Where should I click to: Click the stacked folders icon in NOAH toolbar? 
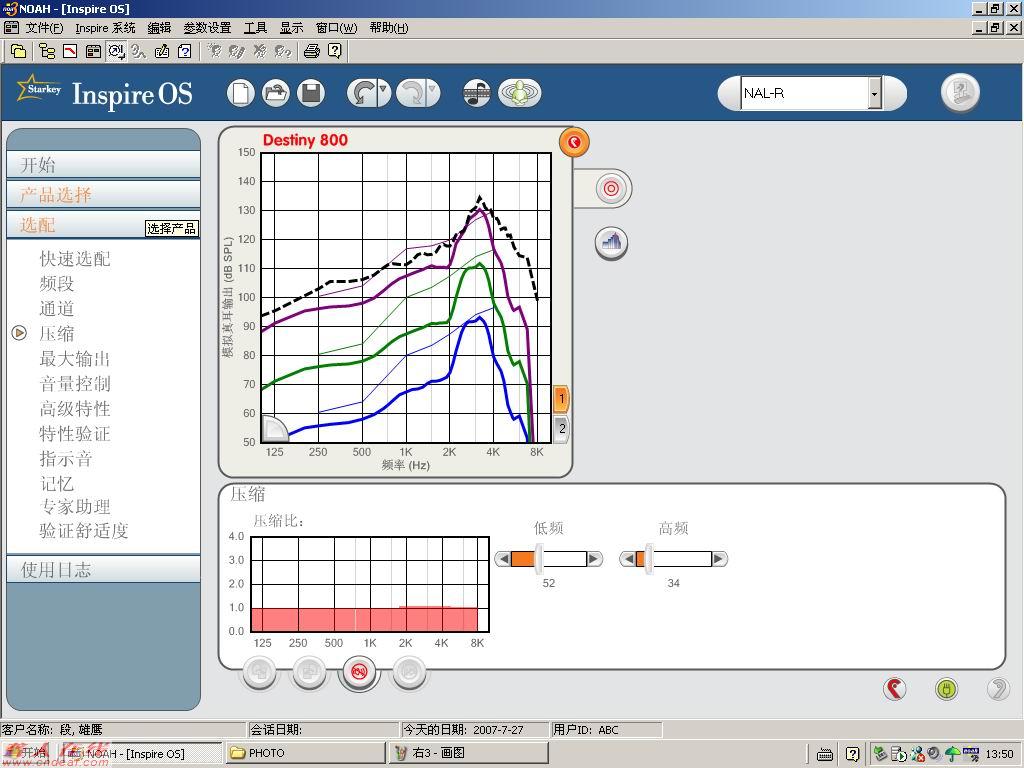click(x=18, y=51)
